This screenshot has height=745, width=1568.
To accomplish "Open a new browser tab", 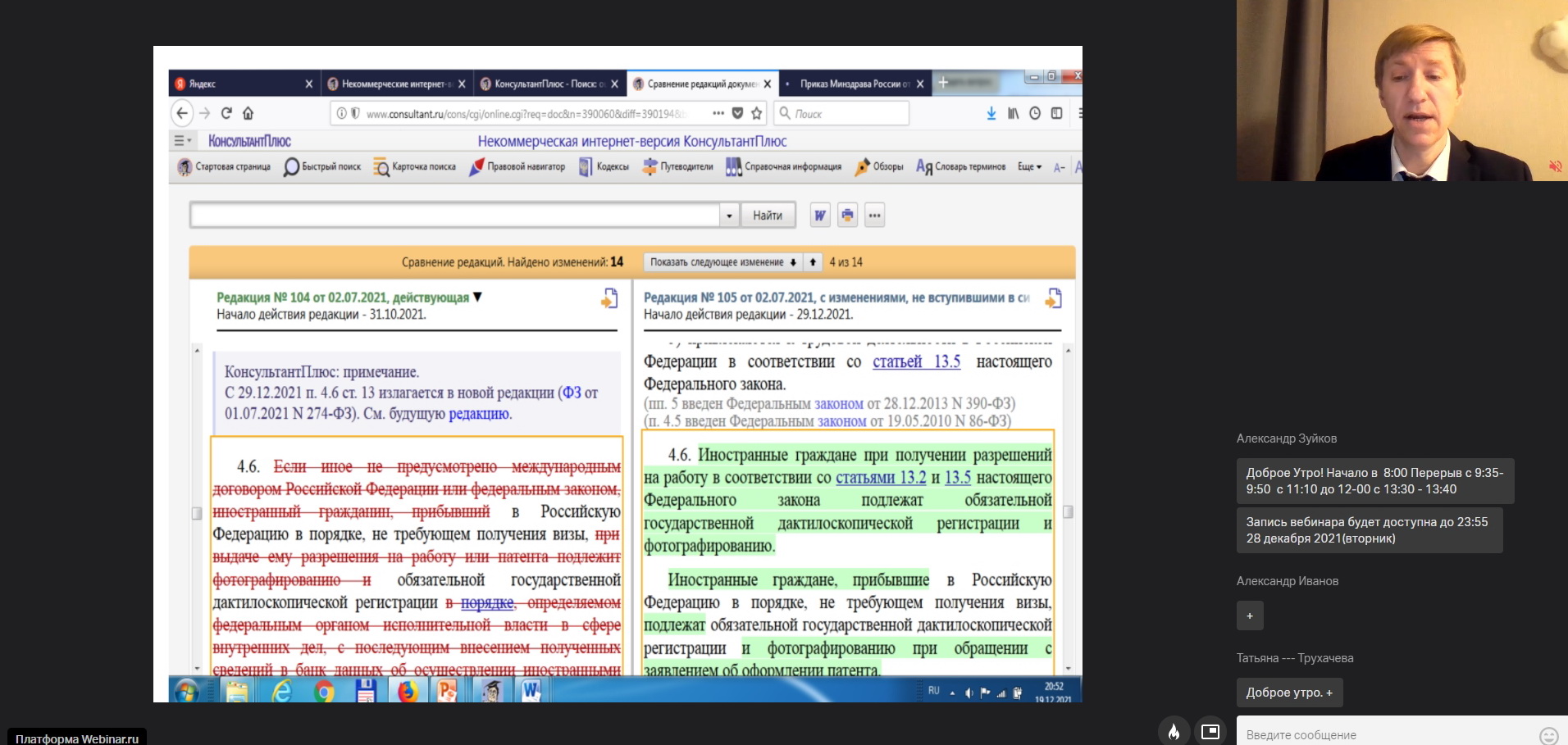I will click(x=943, y=83).
